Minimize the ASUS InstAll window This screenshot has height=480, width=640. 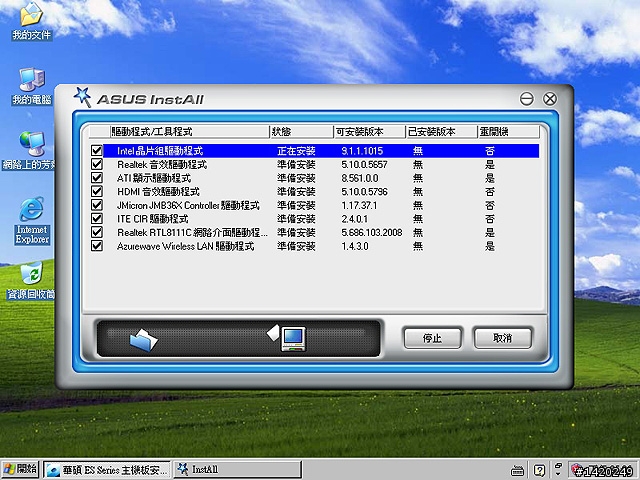tap(527, 99)
